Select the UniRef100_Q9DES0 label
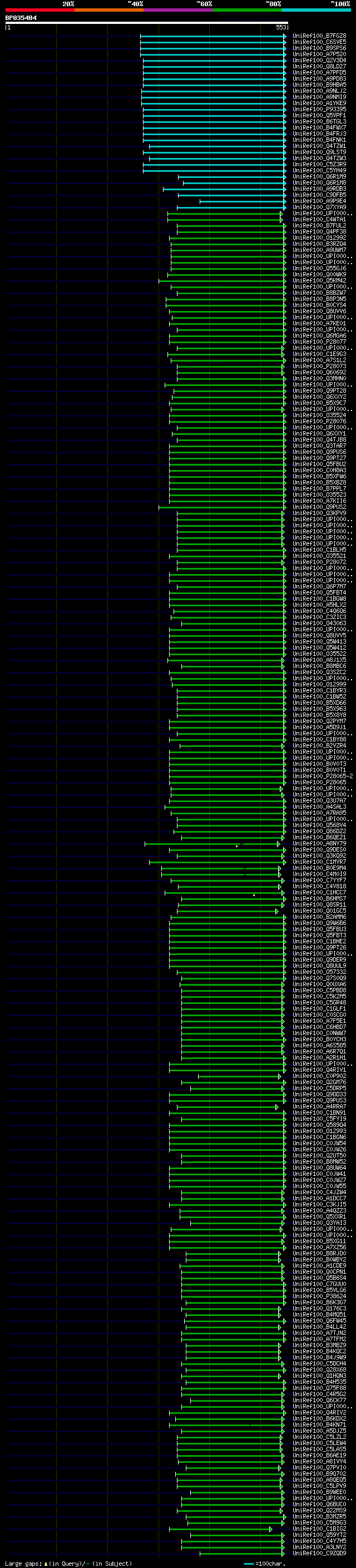The image size is (356, 1568). point(319,850)
